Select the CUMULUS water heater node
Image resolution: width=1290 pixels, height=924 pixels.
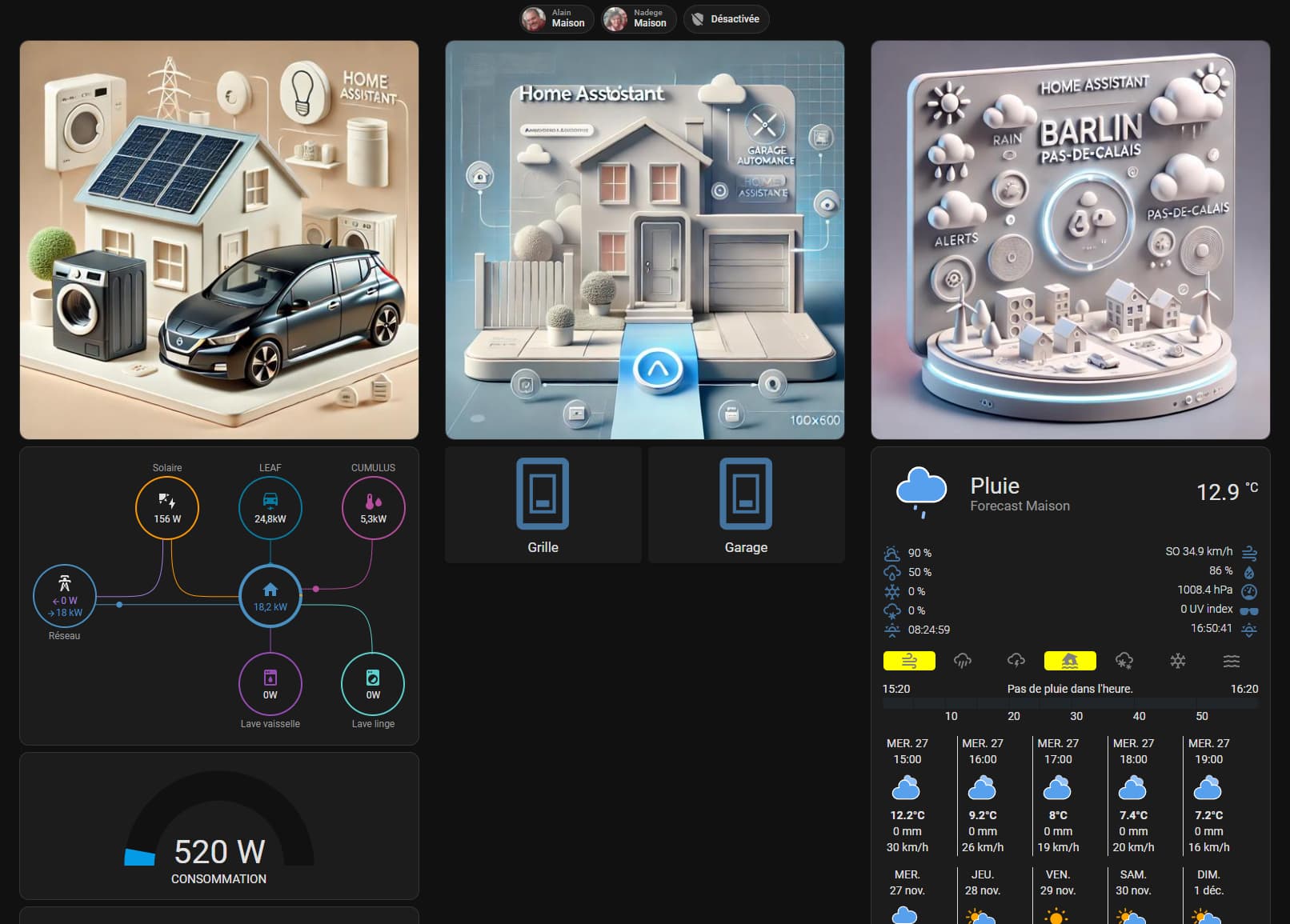[x=373, y=508]
